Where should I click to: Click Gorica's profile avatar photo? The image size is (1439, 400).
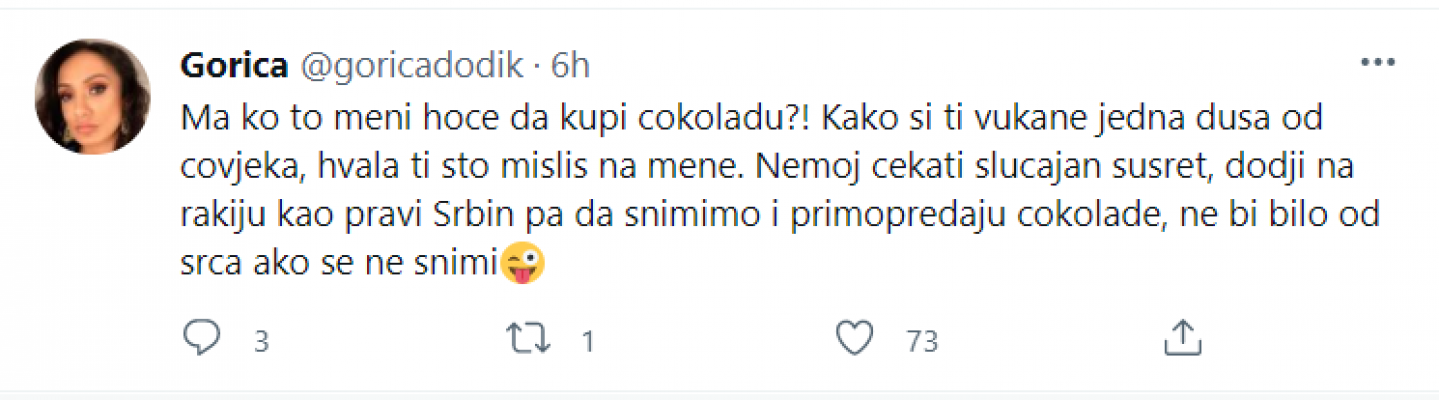[x=92, y=97]
